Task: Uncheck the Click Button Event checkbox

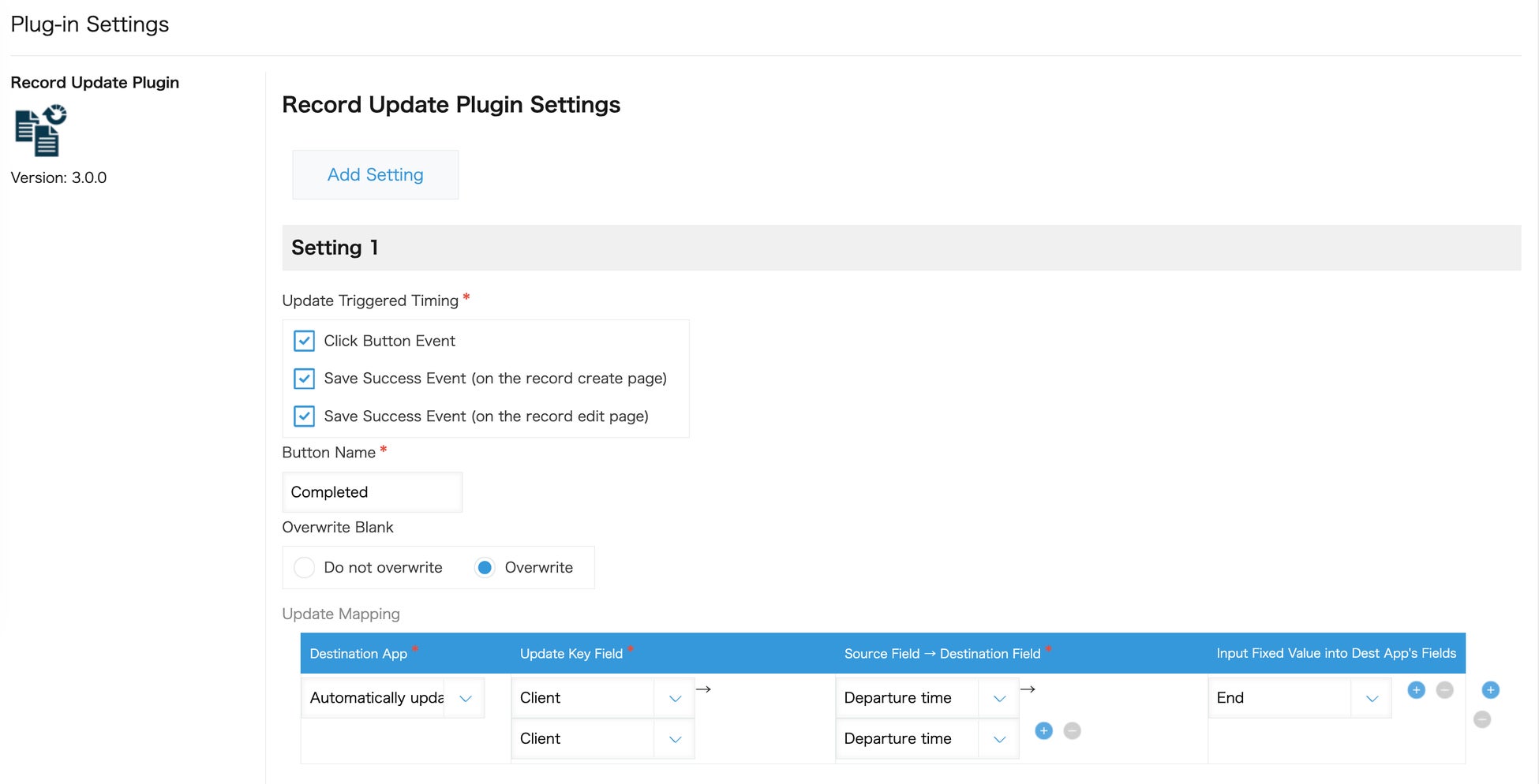Action: [x=304, y=341]
